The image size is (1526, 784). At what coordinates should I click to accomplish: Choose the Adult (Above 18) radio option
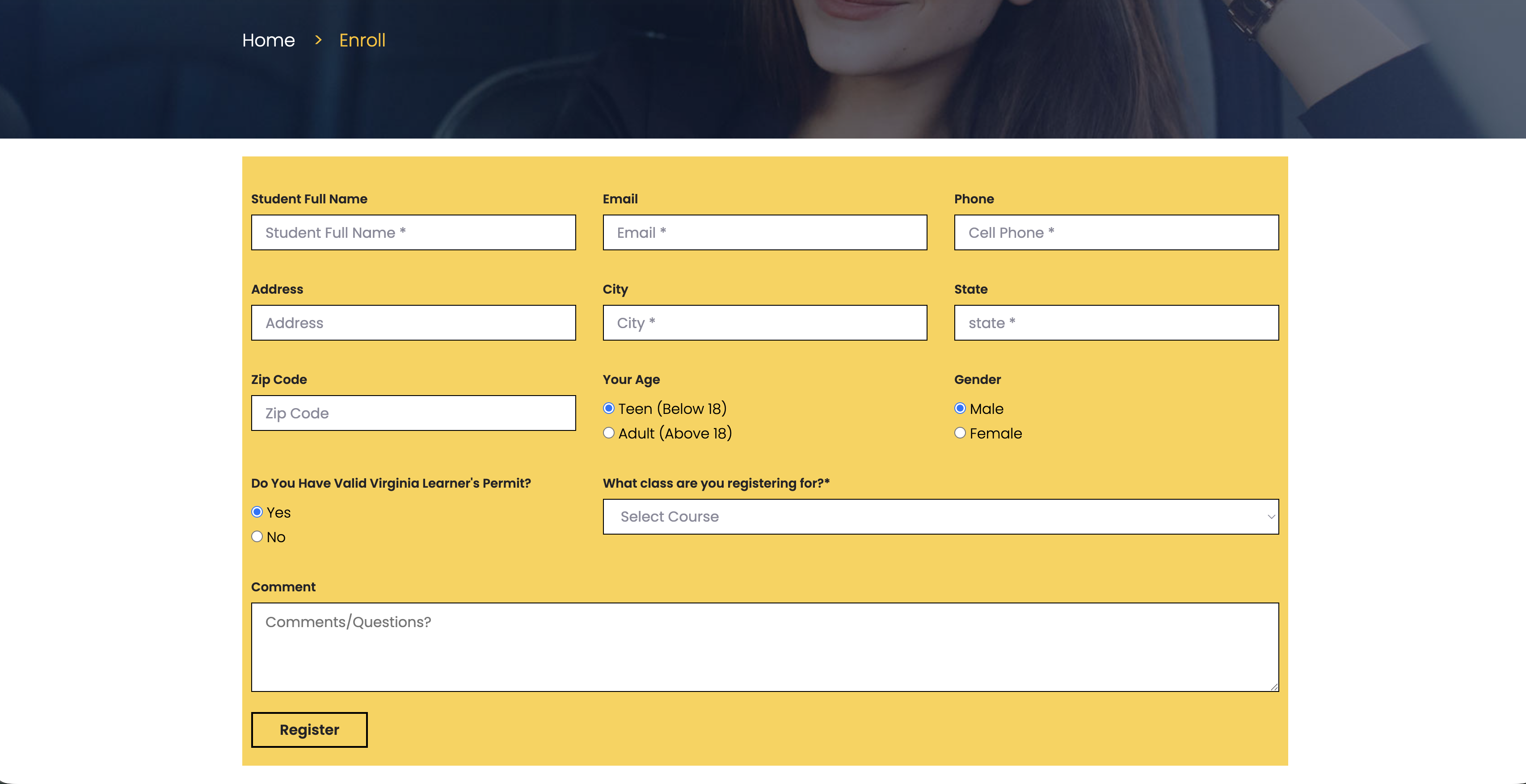pos(608,433)
